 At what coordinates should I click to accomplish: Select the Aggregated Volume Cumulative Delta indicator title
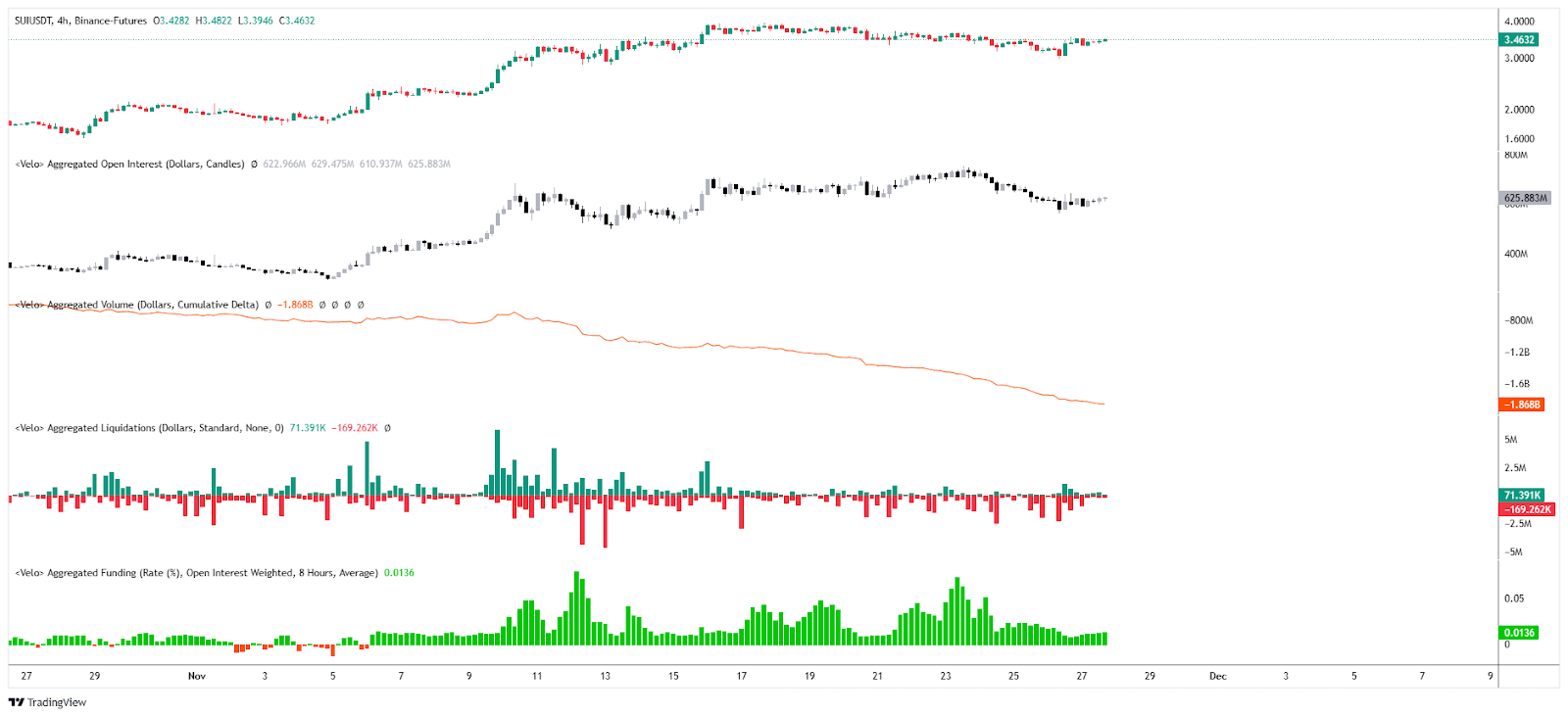[x=136, y=305]
